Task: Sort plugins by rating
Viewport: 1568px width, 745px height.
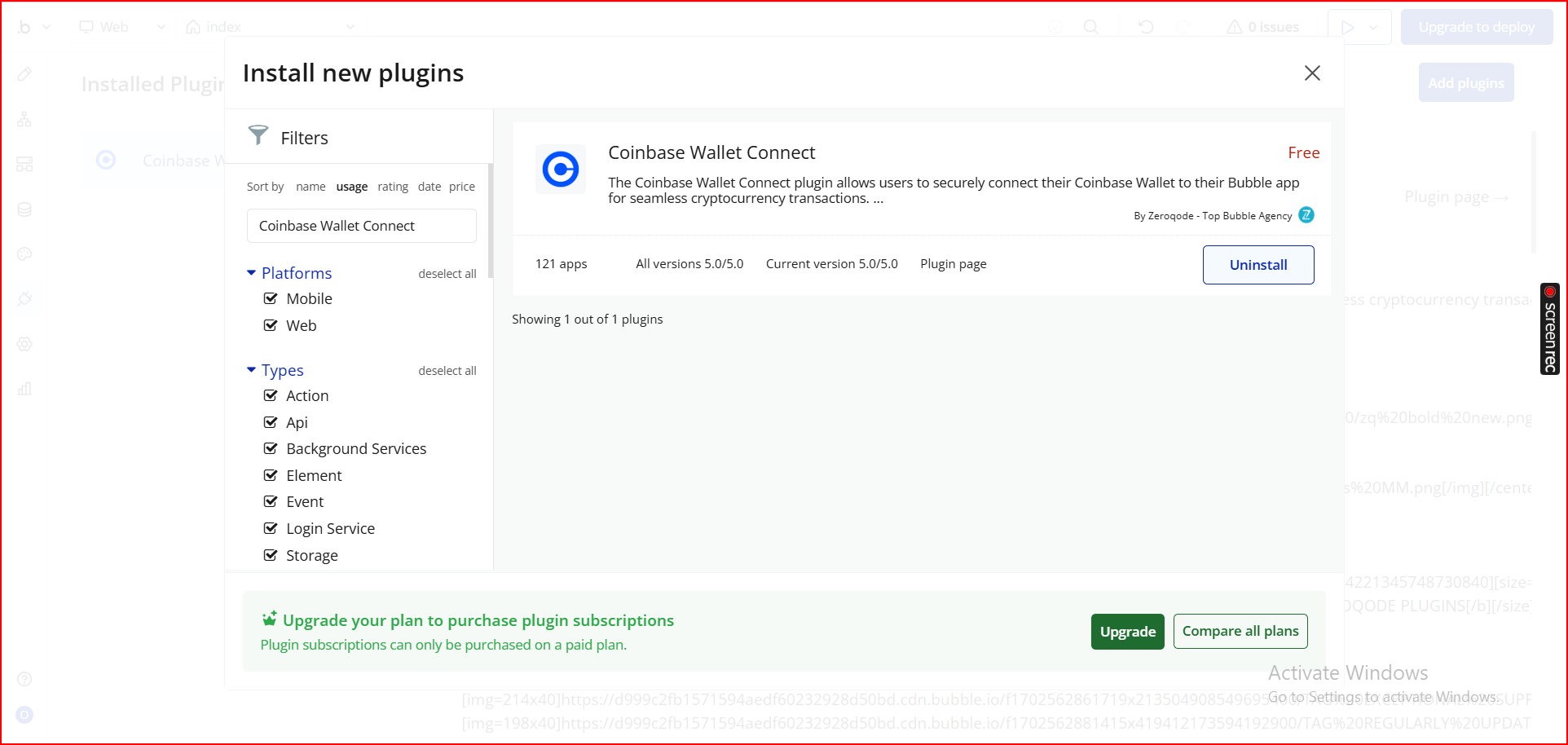Action: tap(393, 187)
